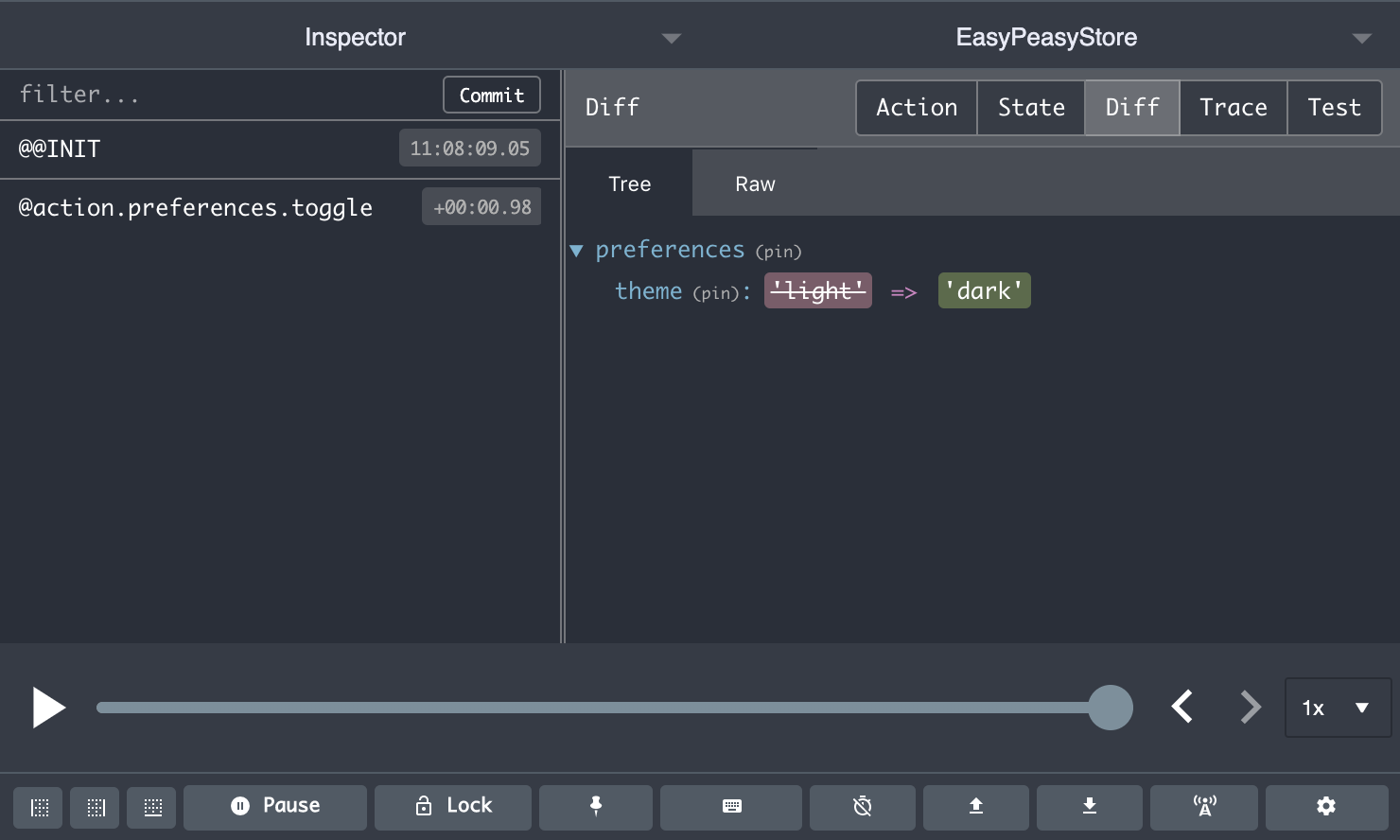Click the Commit button

(491, 96)
